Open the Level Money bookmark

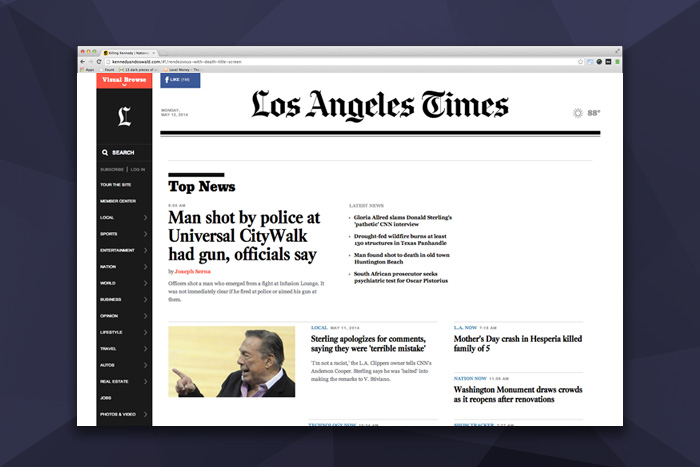click(182, 70)
